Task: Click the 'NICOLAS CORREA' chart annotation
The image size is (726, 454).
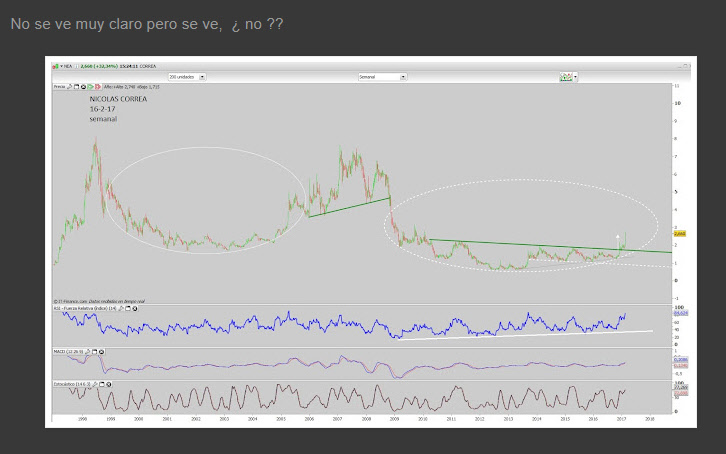Action: click(118, 99)
